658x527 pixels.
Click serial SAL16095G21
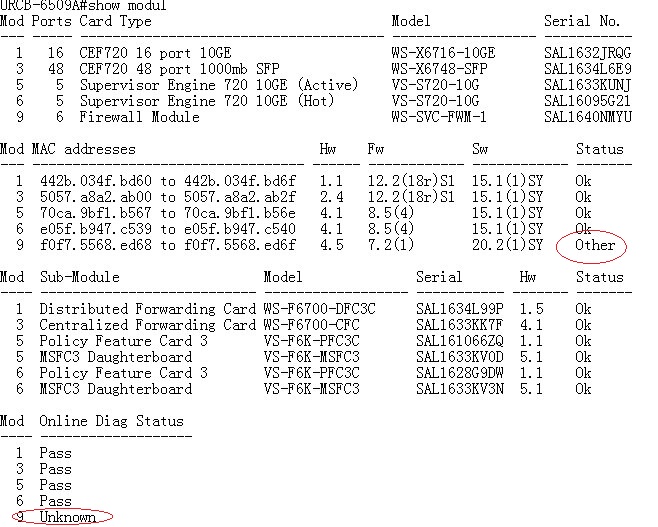pyautogui.click(x=588, y=101)
